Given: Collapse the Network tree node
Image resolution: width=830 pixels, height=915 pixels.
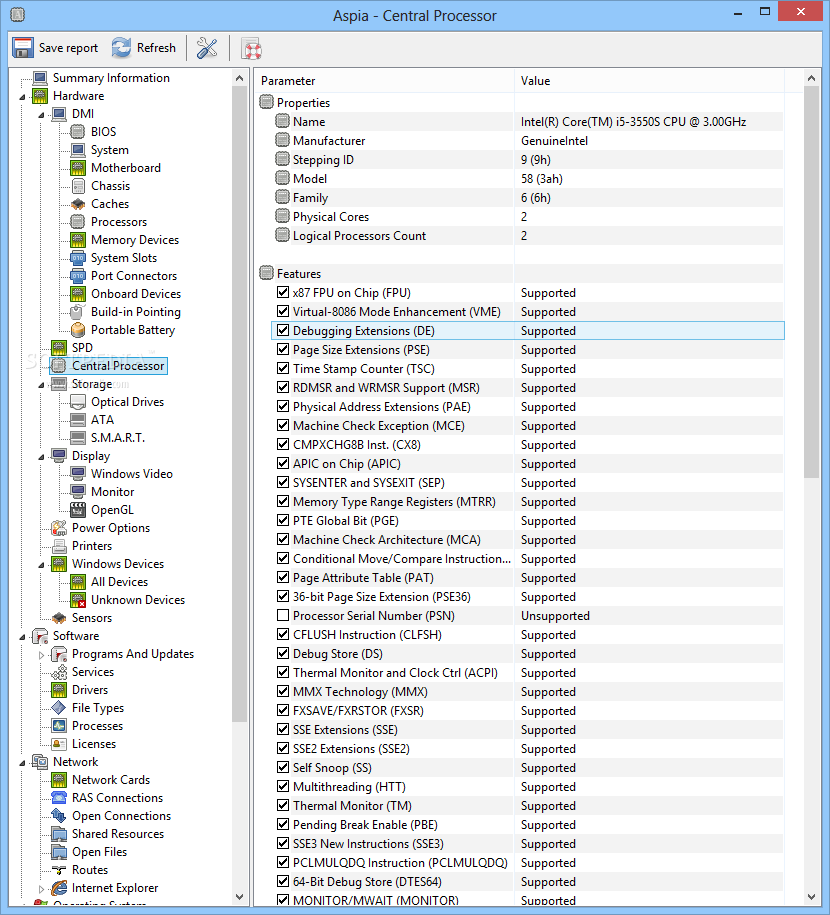Looking at the screenshot, I should coord(23,763).
